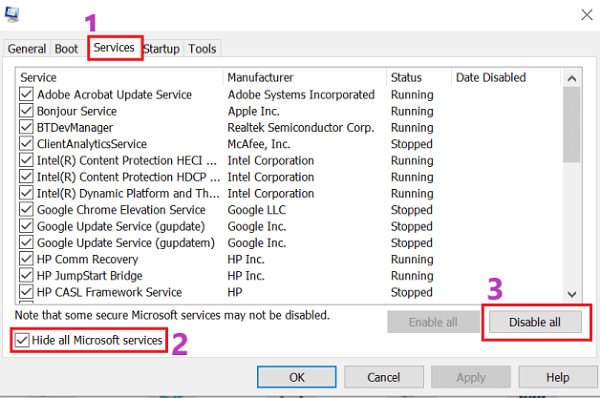Uncheck Intel(R) Content Protection HECI service
Image resolution: width=600 pixels, height=398 pixels.
[26, 160]
